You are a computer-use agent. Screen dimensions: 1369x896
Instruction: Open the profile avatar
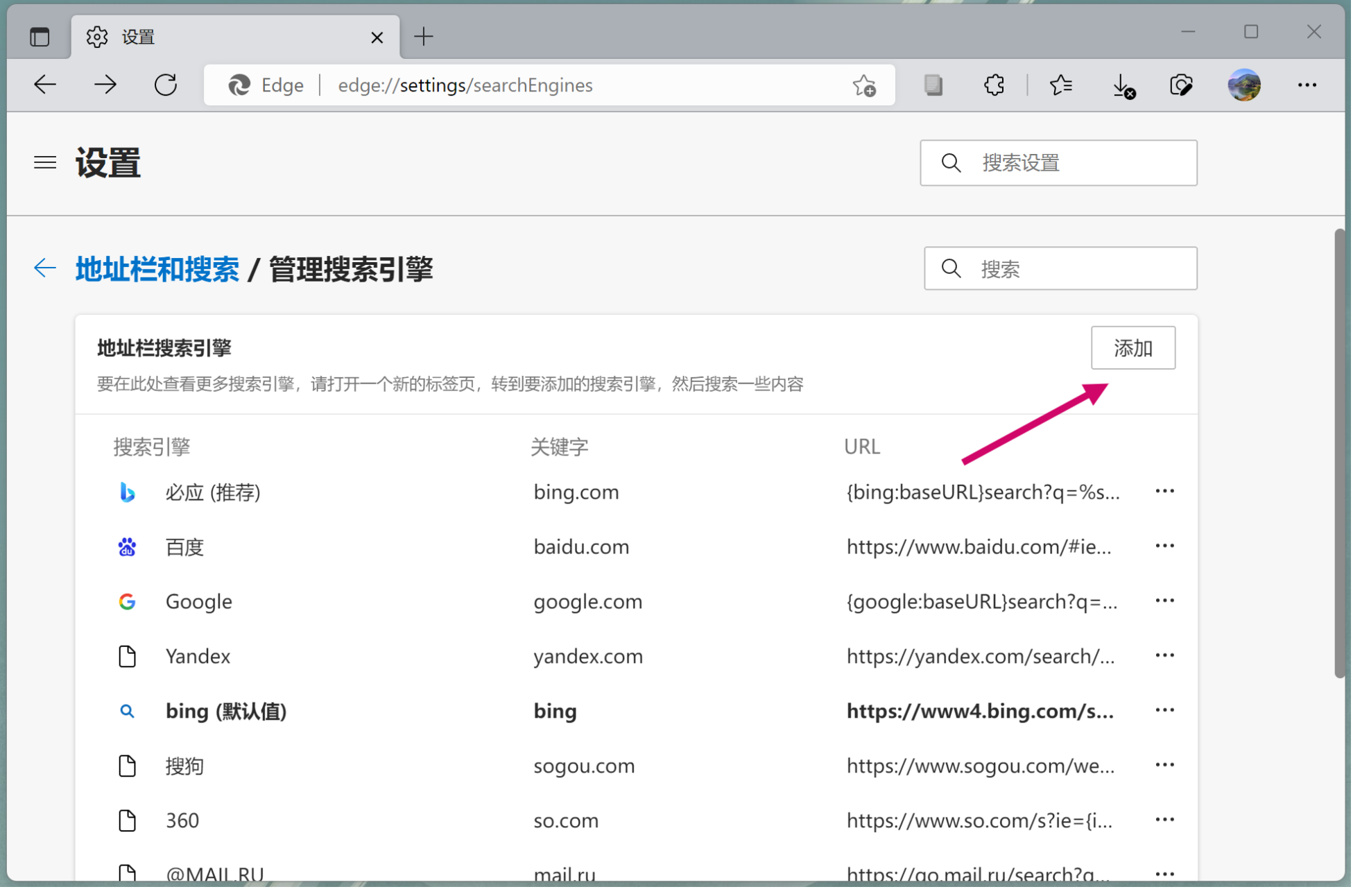(1243, 85)
